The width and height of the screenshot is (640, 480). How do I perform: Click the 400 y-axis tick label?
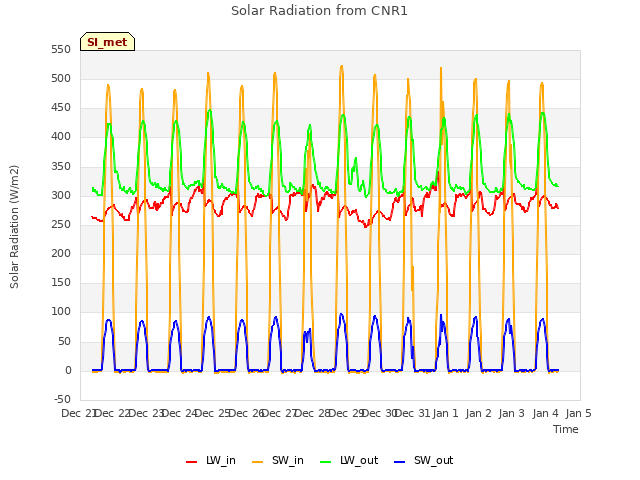[x=61, y=137]
